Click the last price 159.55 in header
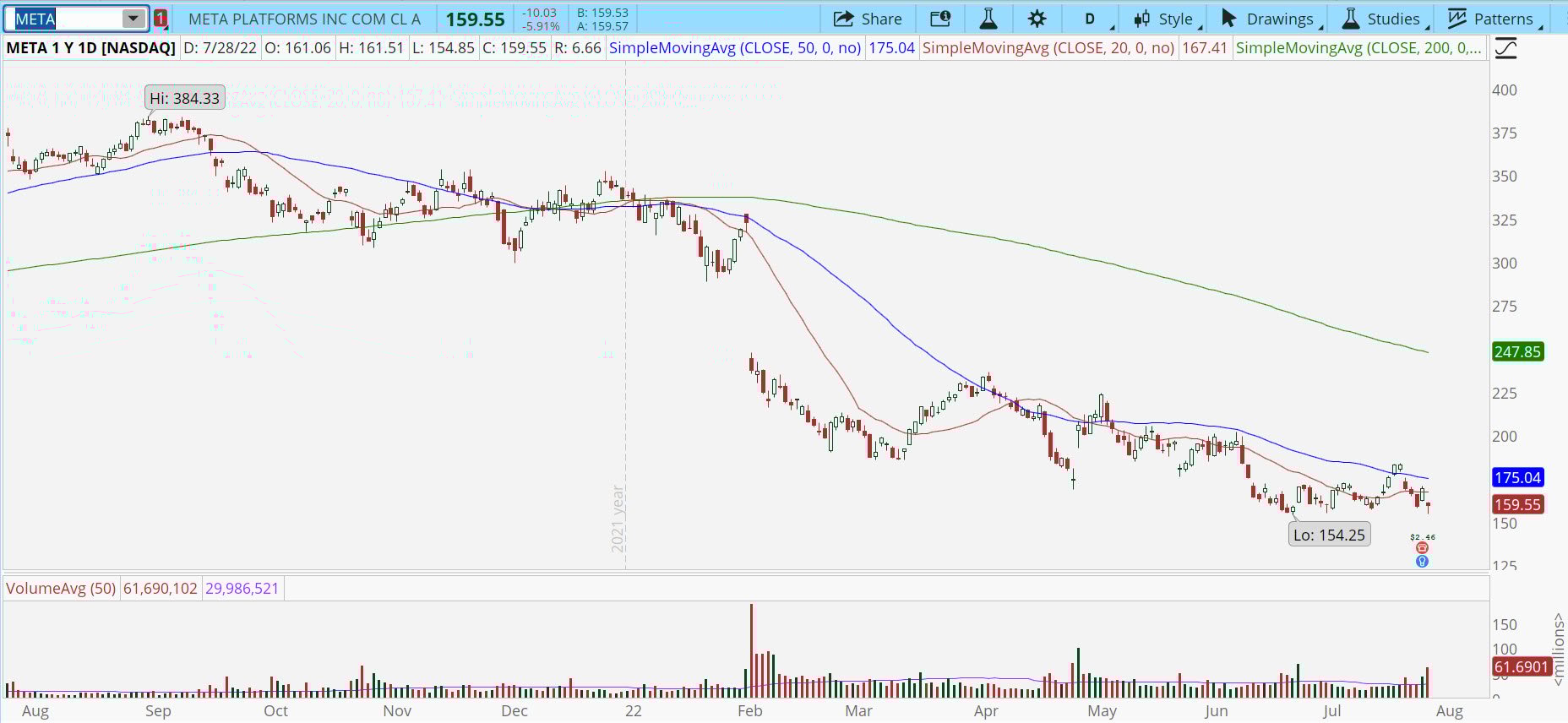The height and width of the screenshot is (723, 1568). click(476, 19)
